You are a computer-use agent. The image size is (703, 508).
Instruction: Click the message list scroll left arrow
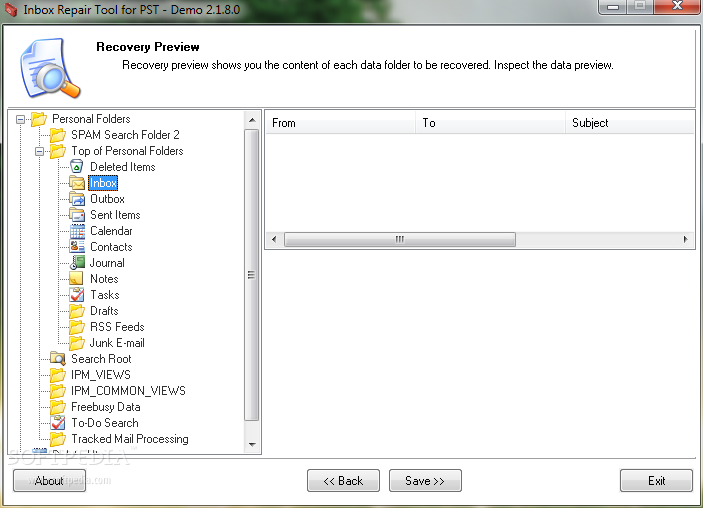coord(274,239)
